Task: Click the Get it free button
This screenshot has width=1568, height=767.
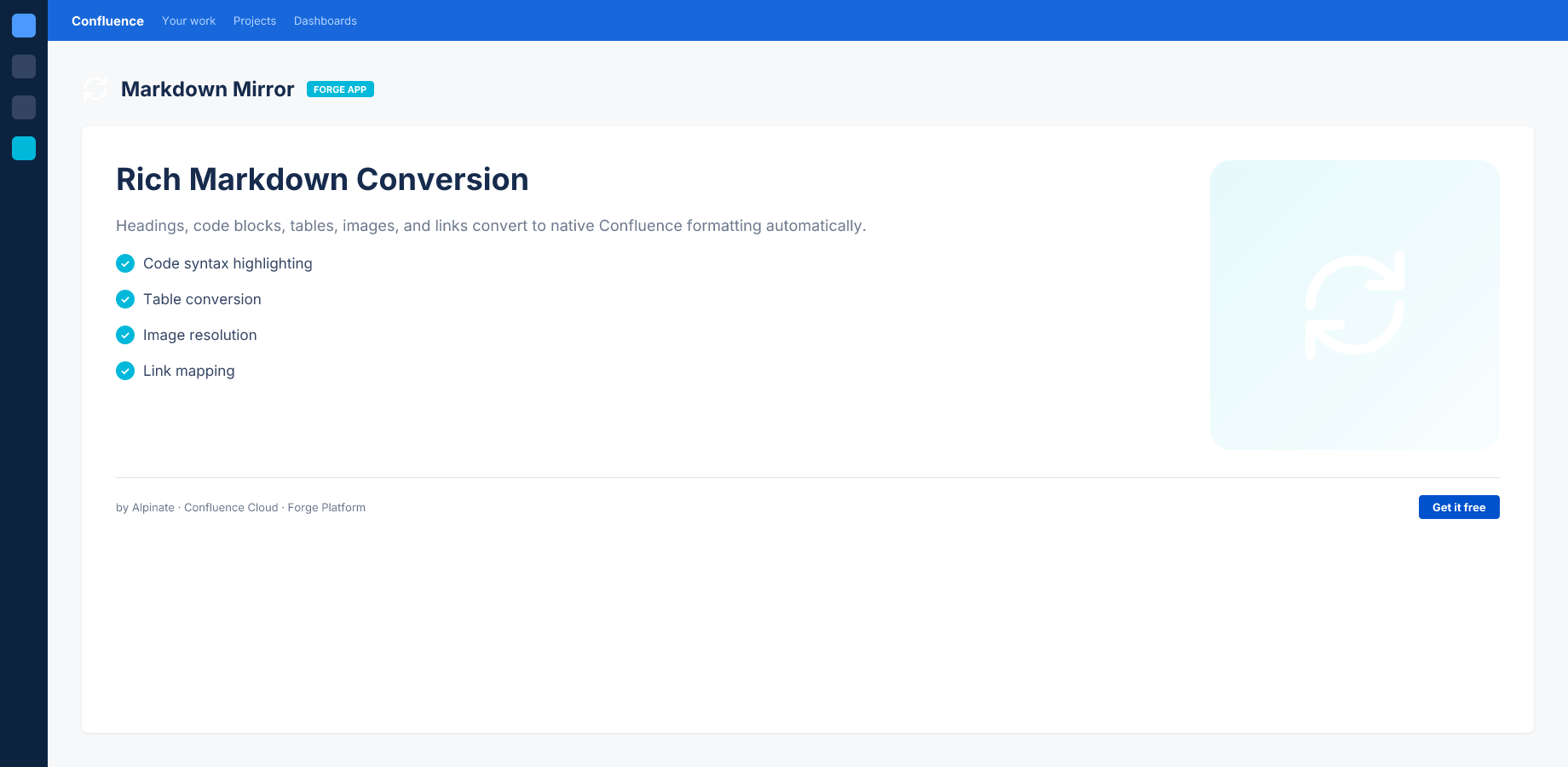Action: click(x=1459, y=507)
